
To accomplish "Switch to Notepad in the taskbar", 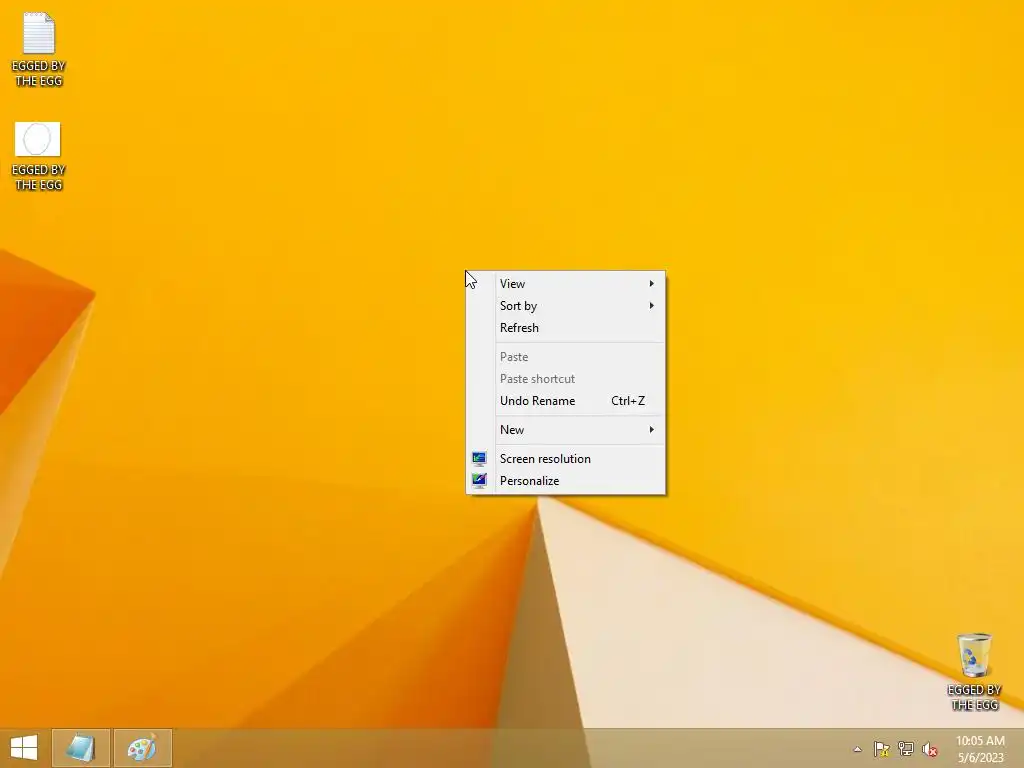I will tap(81, 748).
